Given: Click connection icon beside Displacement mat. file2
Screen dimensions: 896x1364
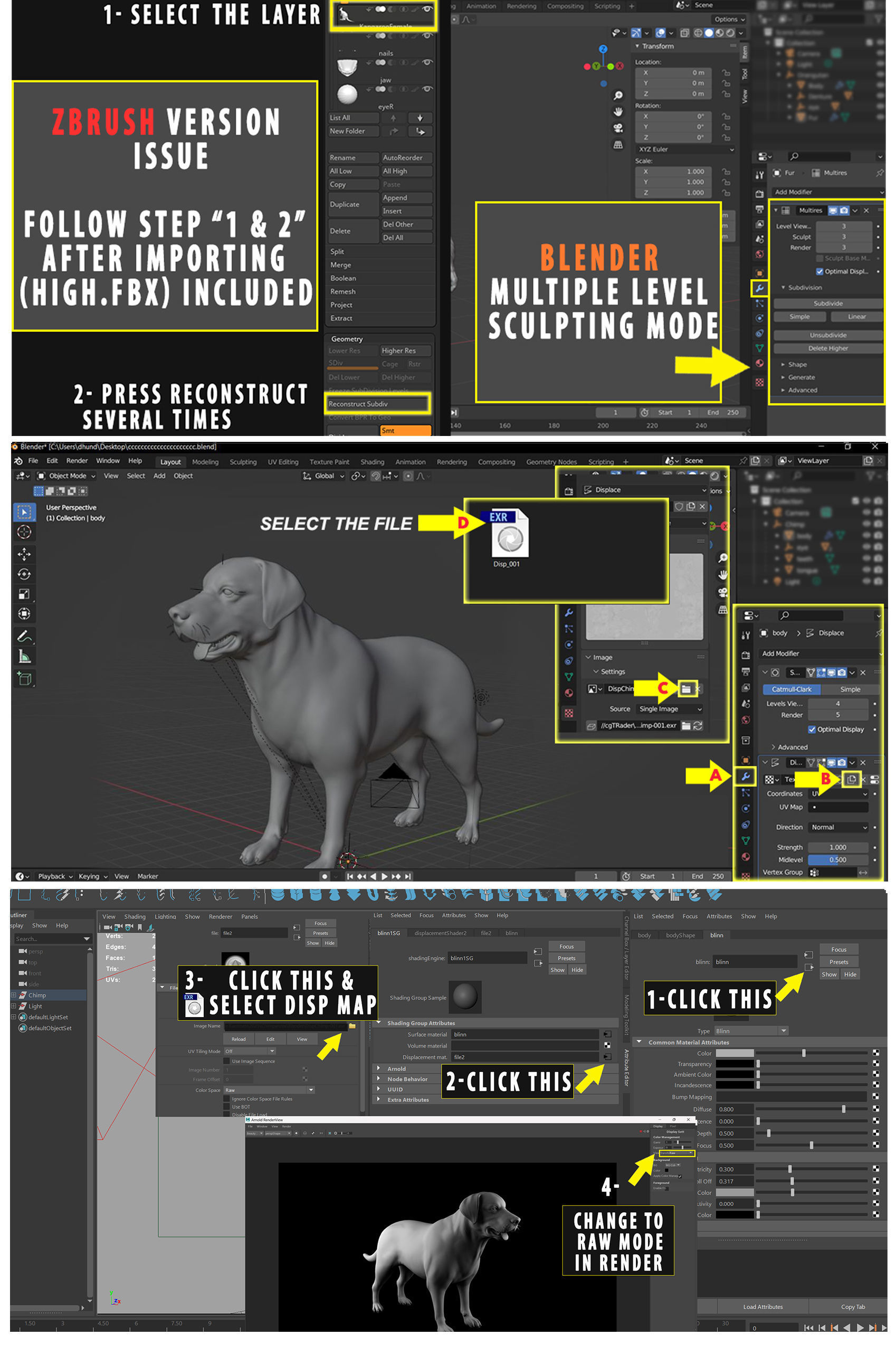Looking at the screenshot, I should [x=607, y=1056].
